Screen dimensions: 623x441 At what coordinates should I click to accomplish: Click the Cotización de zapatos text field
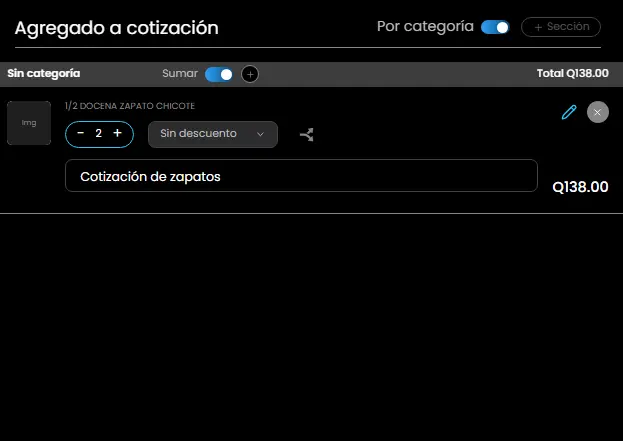coord(301,176)
